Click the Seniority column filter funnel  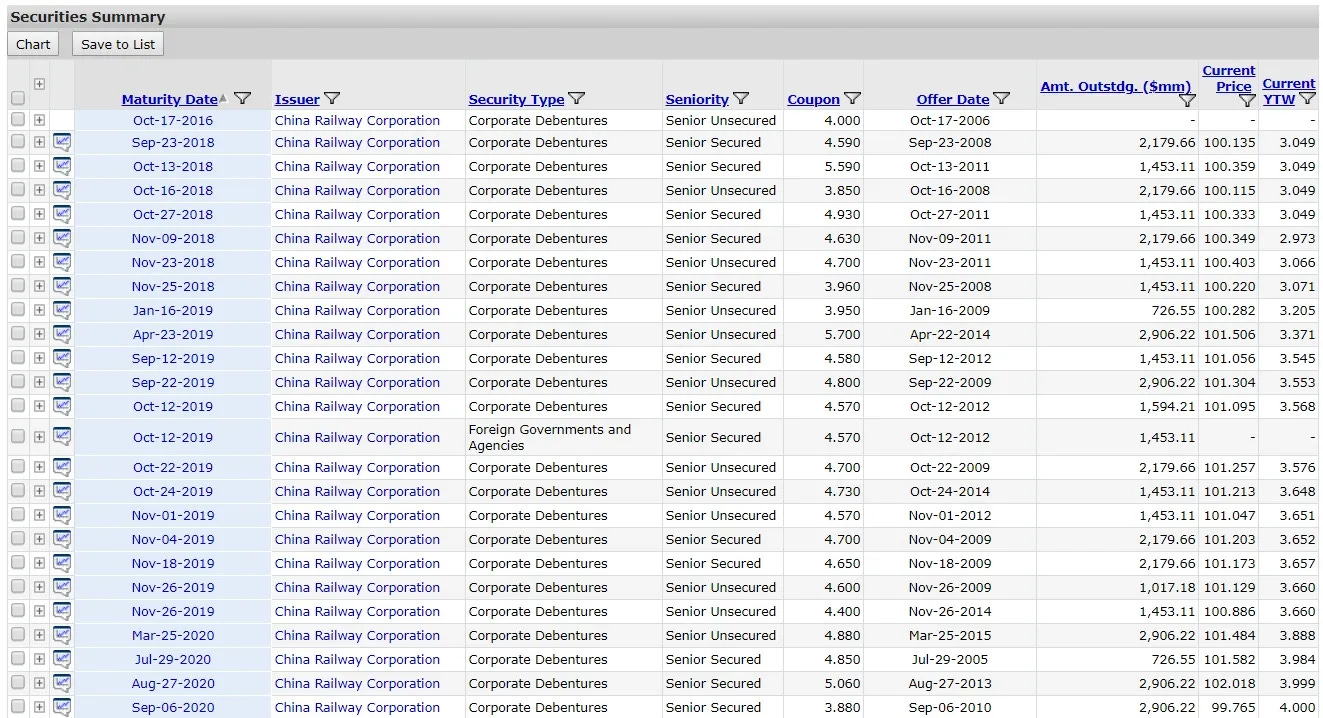pyautogui.click(x=741, y=98)
